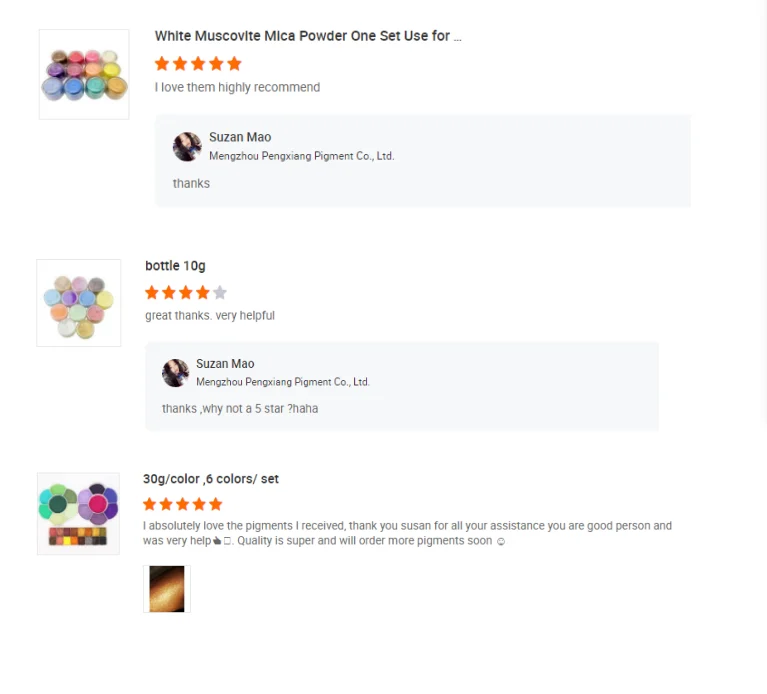Click the White Muscovite Mica Powder title
This screenshot has height=694, width=767.
[308, 36]
